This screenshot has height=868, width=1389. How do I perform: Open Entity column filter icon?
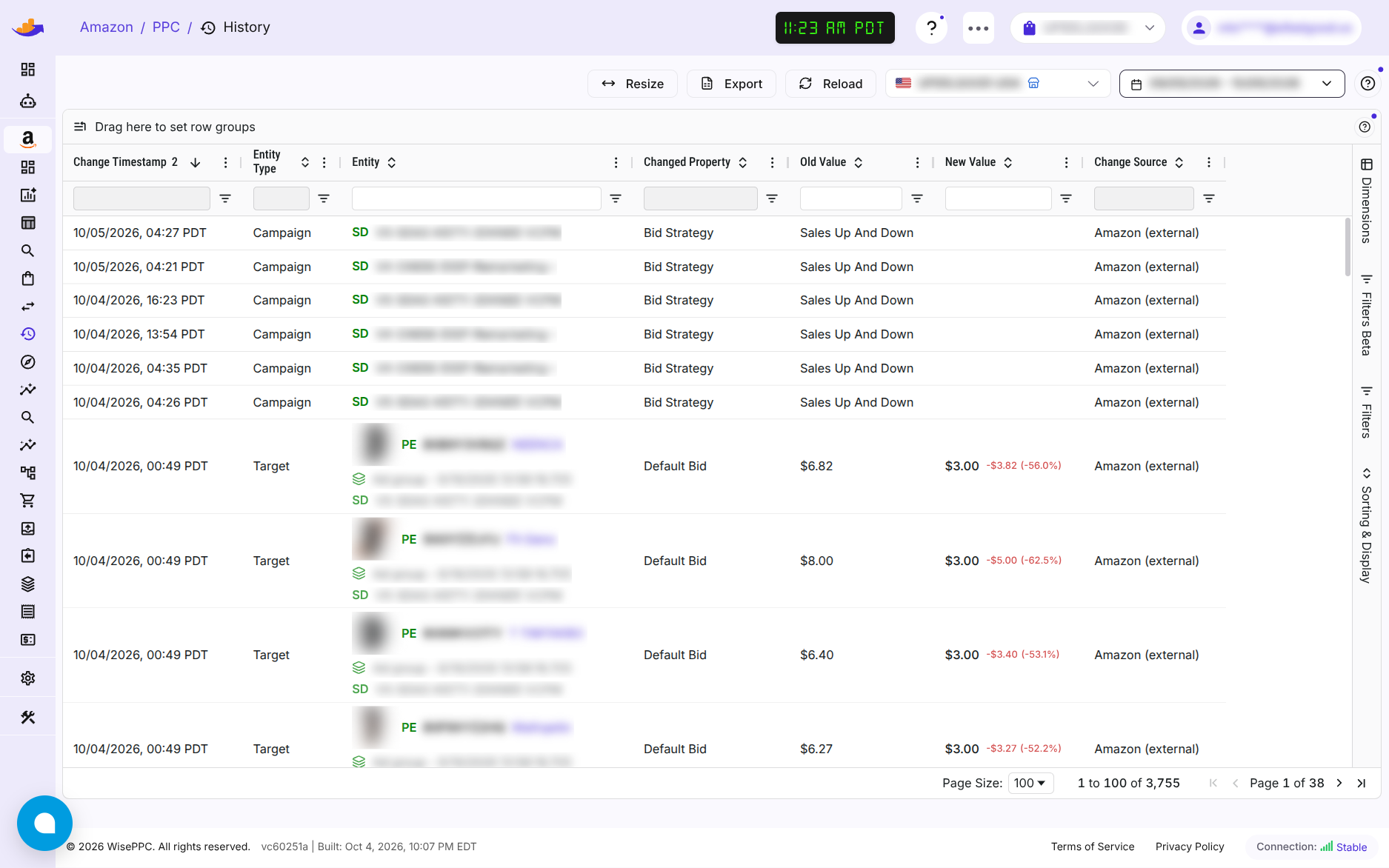(616, 198)
